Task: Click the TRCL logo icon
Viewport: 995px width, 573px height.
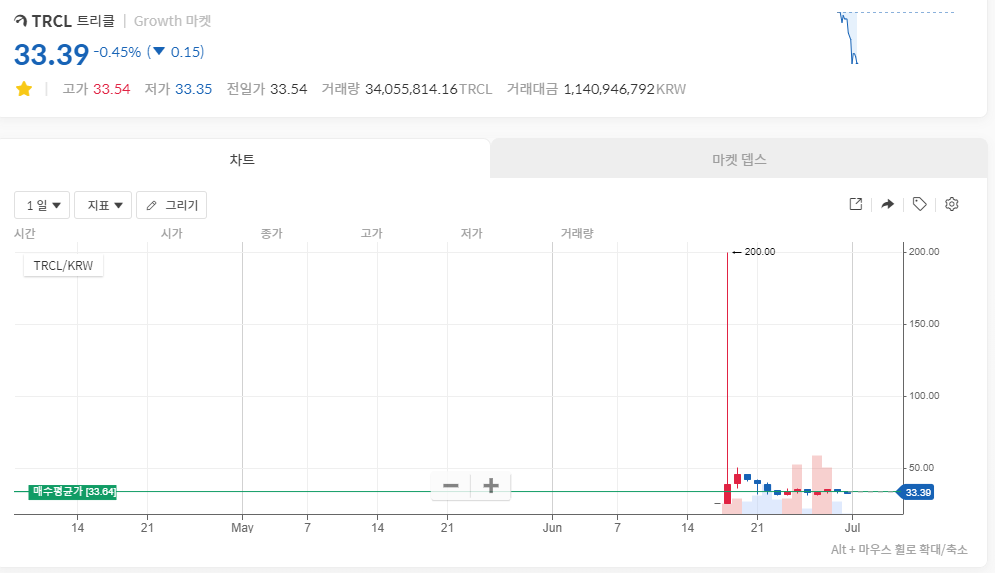Action: (21, 21)
